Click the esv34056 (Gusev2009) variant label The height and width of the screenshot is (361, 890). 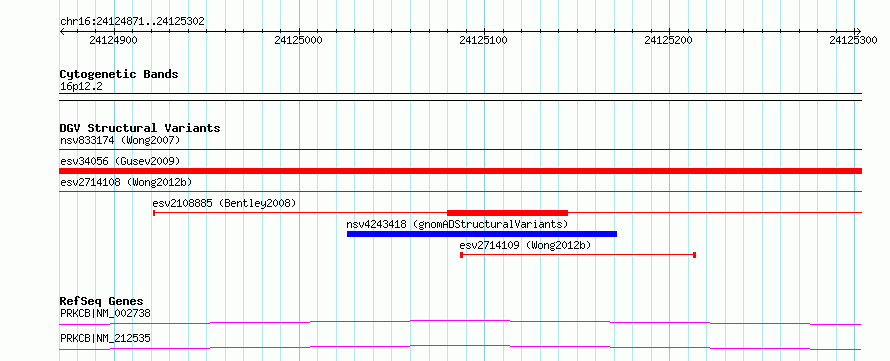[x=120, y=161]
